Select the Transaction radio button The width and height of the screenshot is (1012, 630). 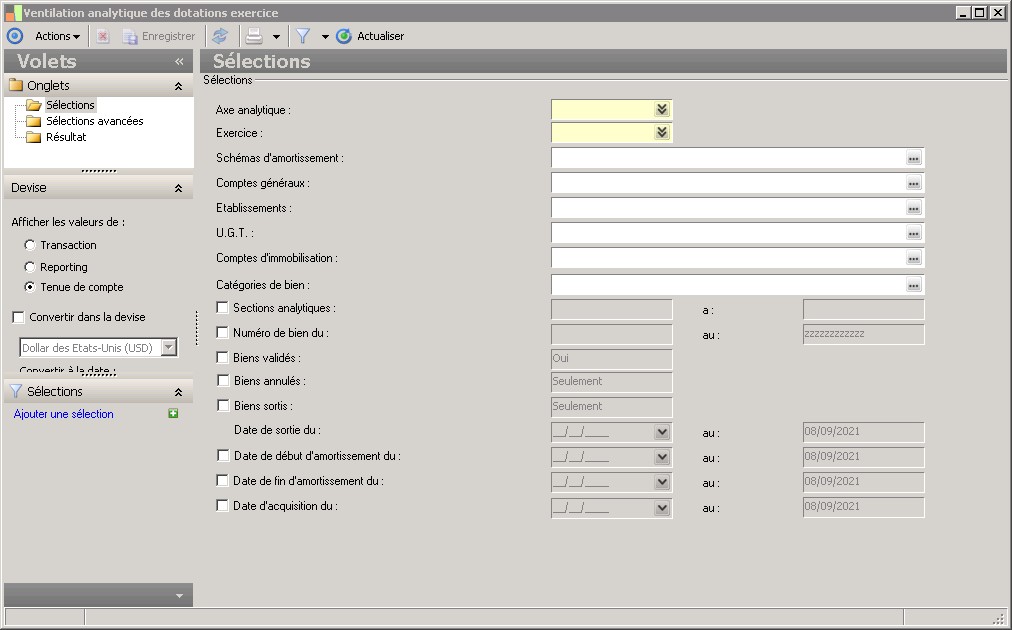pyautogui.click(x=30, y=245)
